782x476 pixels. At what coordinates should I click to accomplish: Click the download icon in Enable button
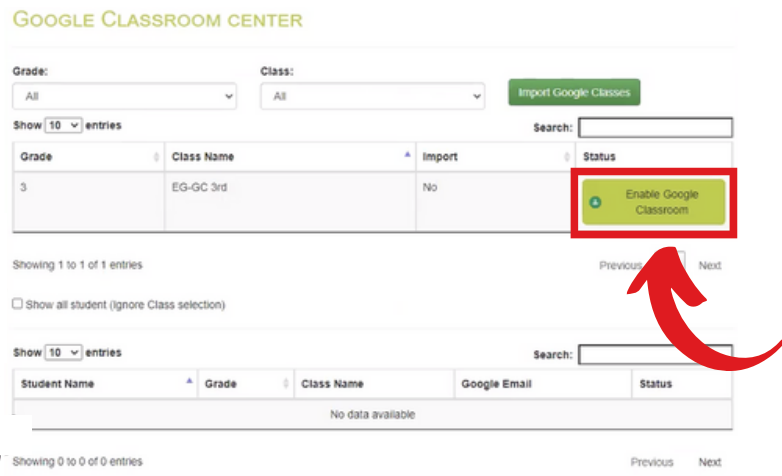(x=595, y=202)
